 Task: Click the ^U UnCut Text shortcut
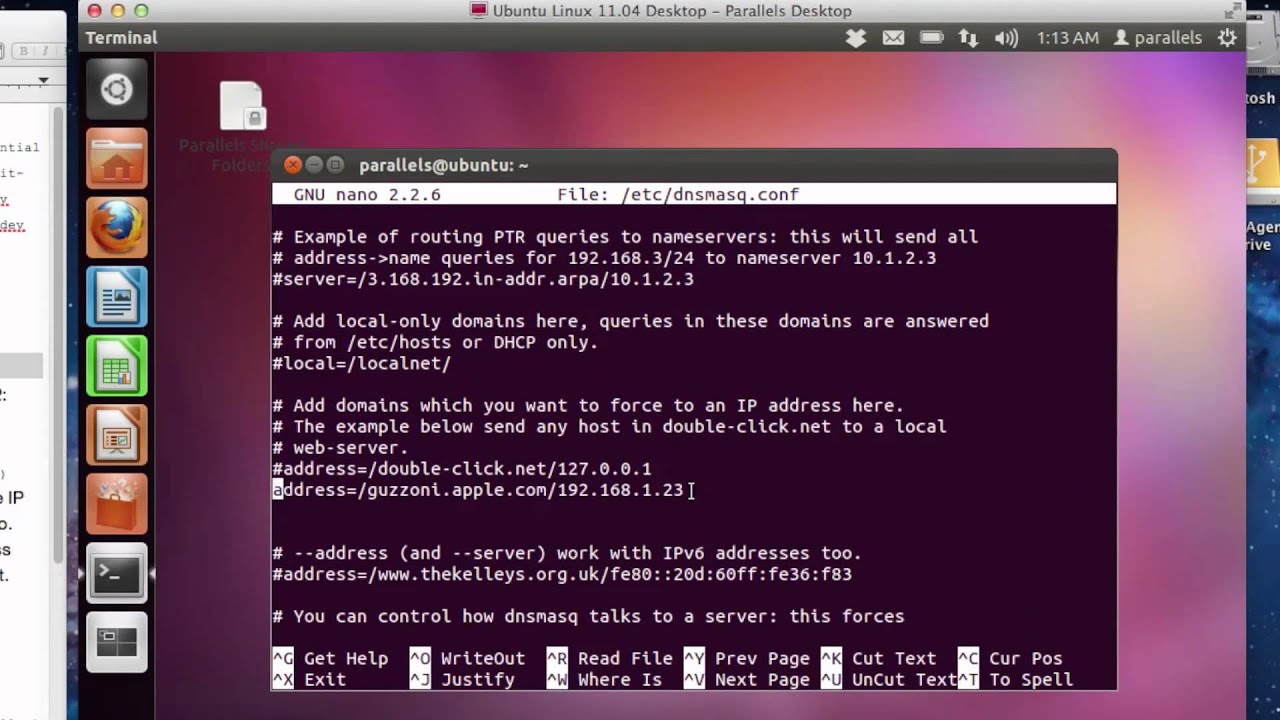(889, 679)
